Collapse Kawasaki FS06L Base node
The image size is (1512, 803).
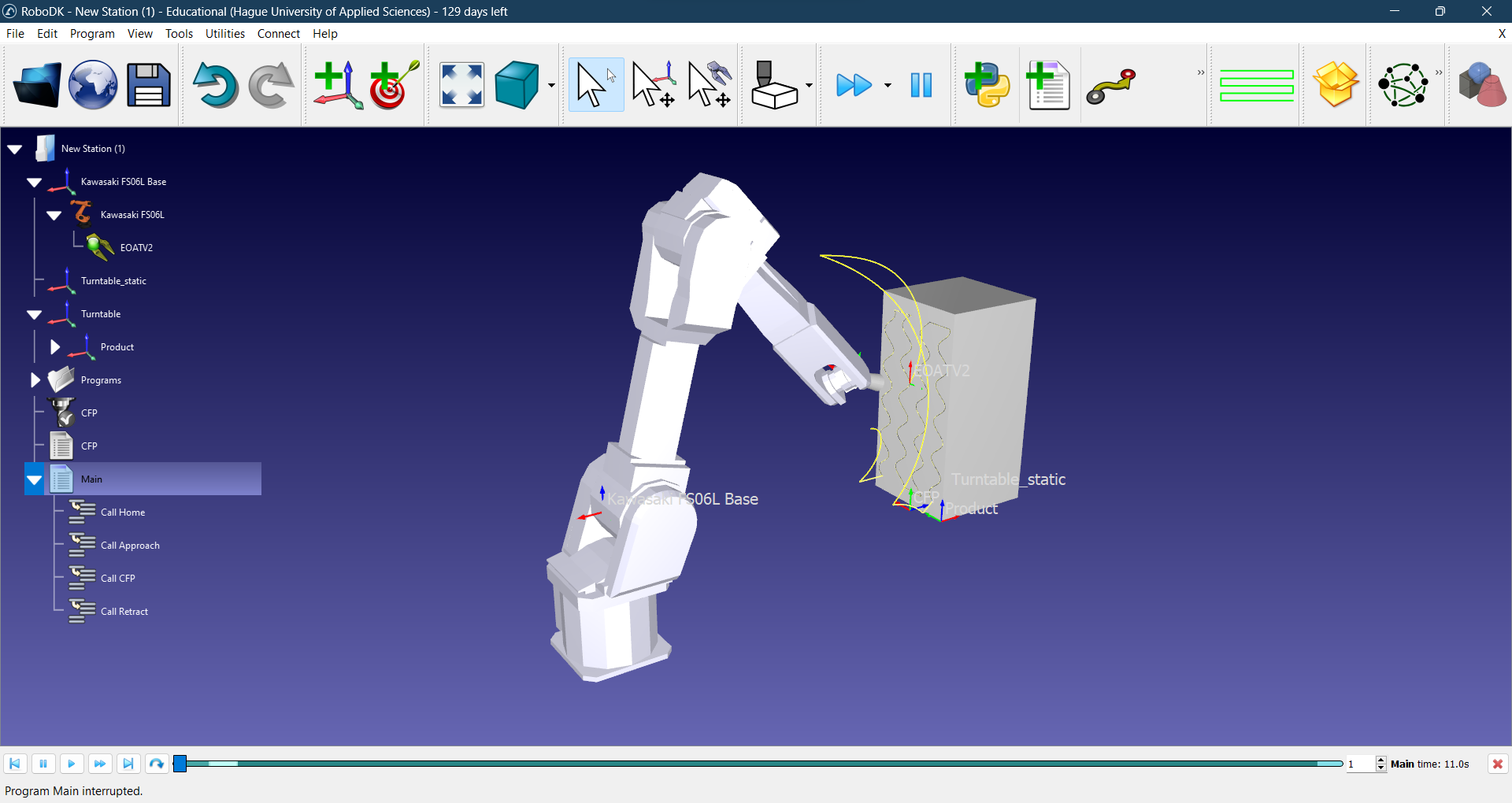(x=35, y=182)
